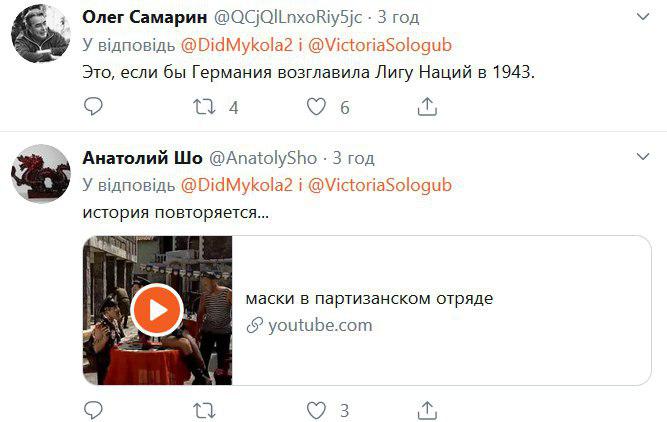Reply to Анатолий Шо's tweet
This screenshot has width=667, height=422.
(x=93, y=410)
